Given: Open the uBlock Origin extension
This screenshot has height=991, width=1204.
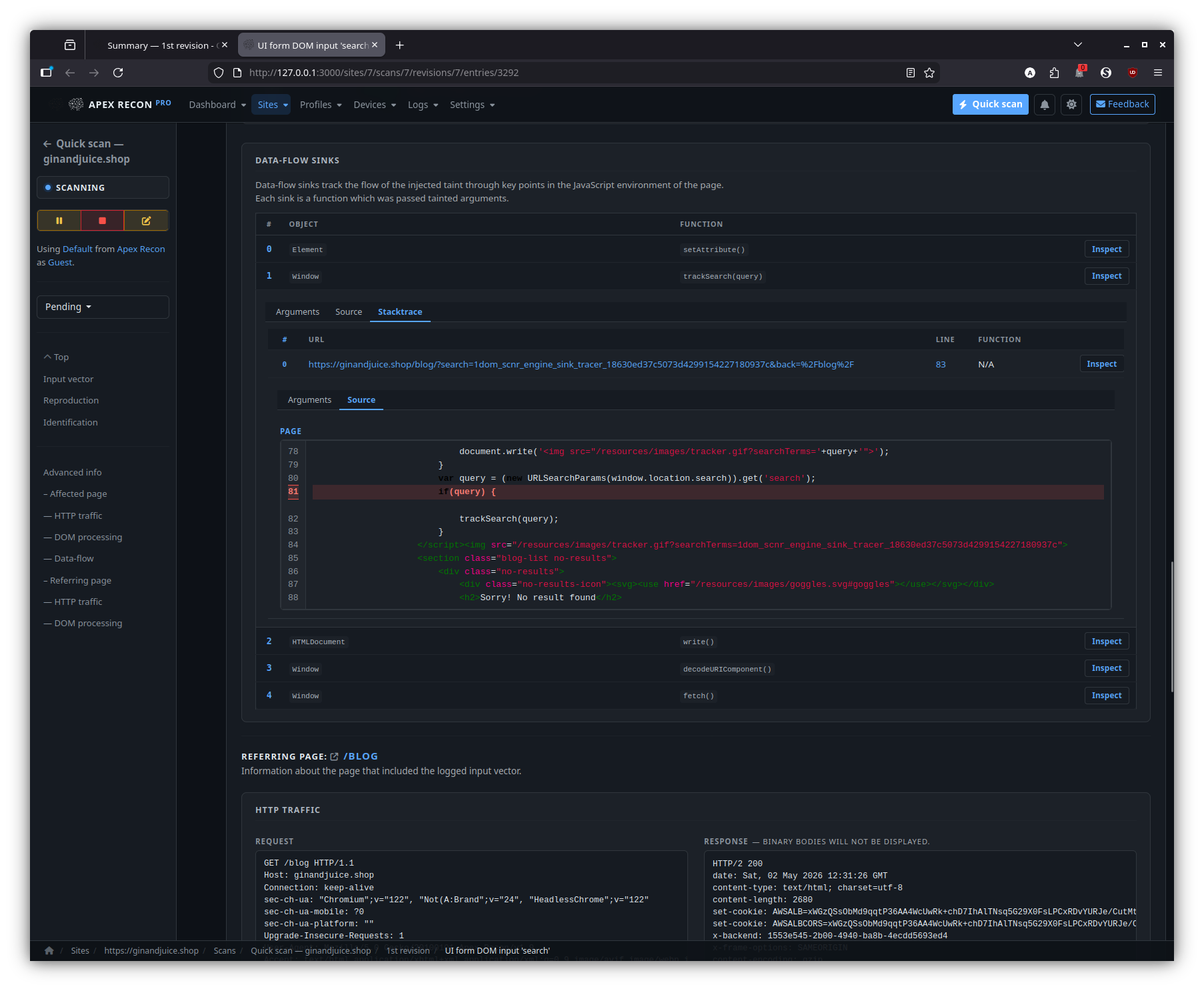Looking at the screenshot, I should click(1133, 73).
